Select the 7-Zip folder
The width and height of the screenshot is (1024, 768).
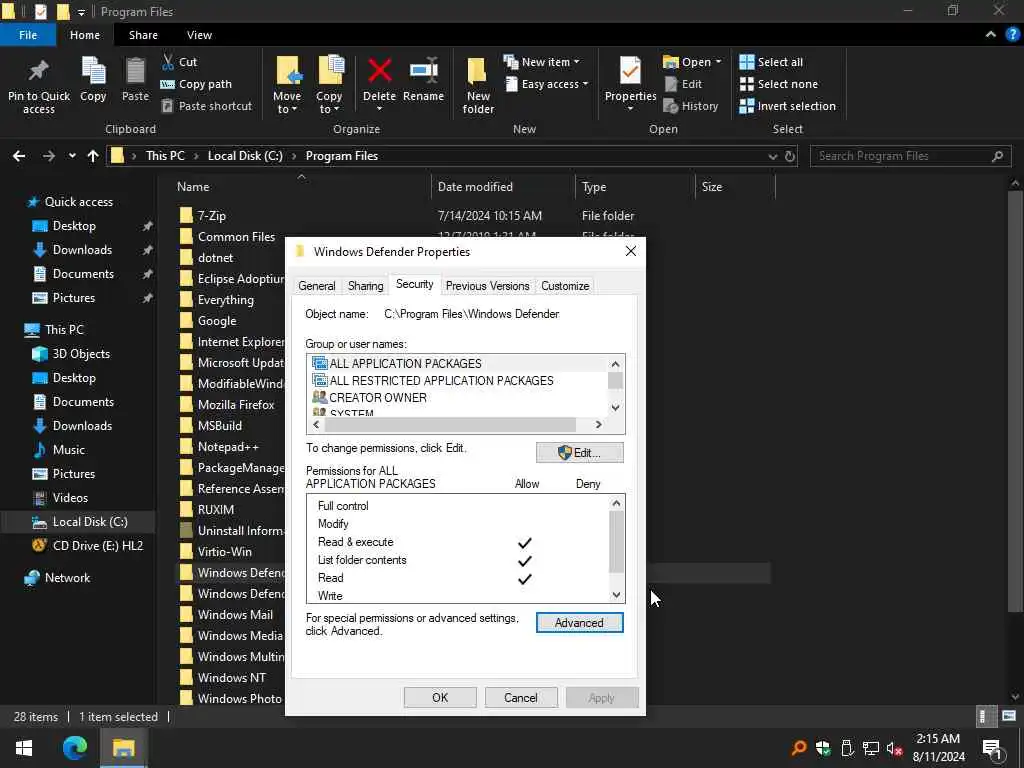pyautogui.click(x=212, y=216)
